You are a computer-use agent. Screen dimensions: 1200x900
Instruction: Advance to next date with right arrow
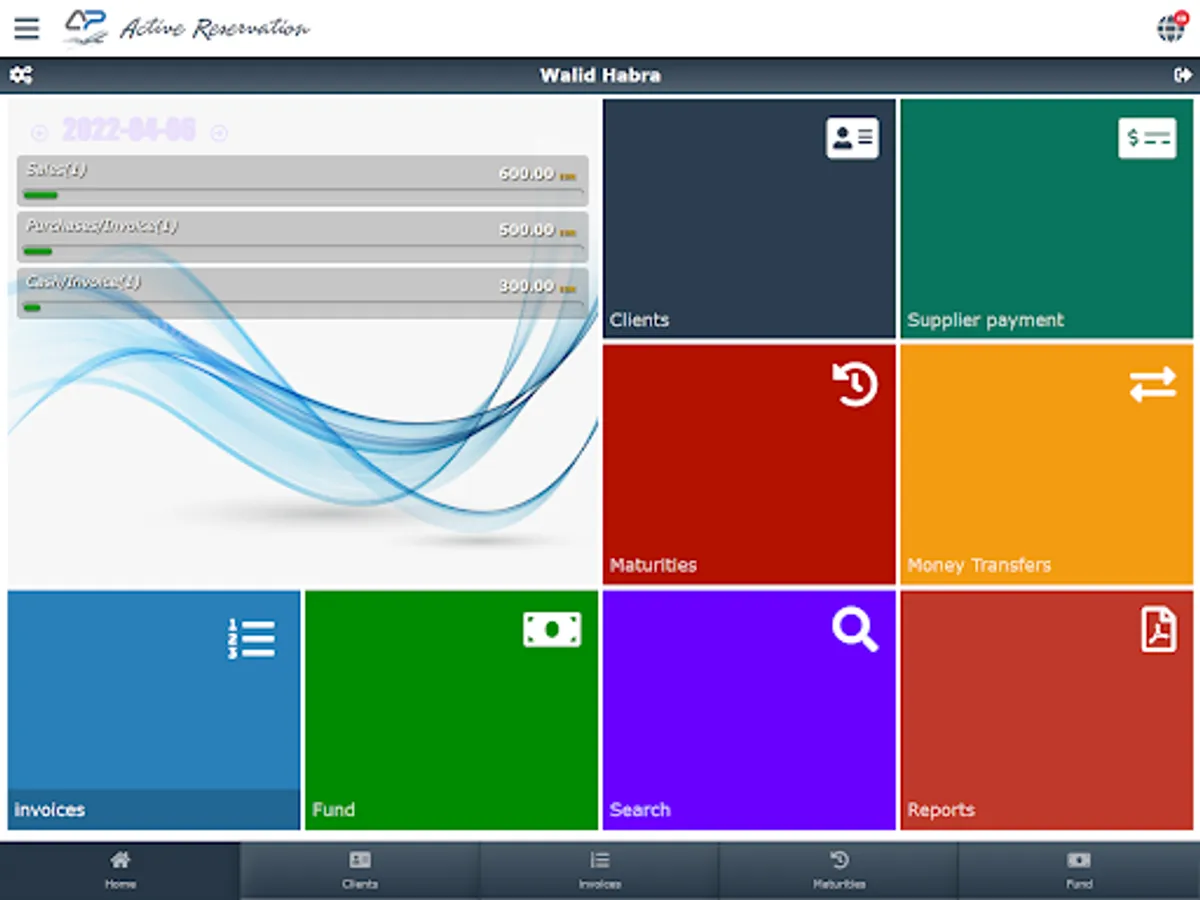pos(219,132)
